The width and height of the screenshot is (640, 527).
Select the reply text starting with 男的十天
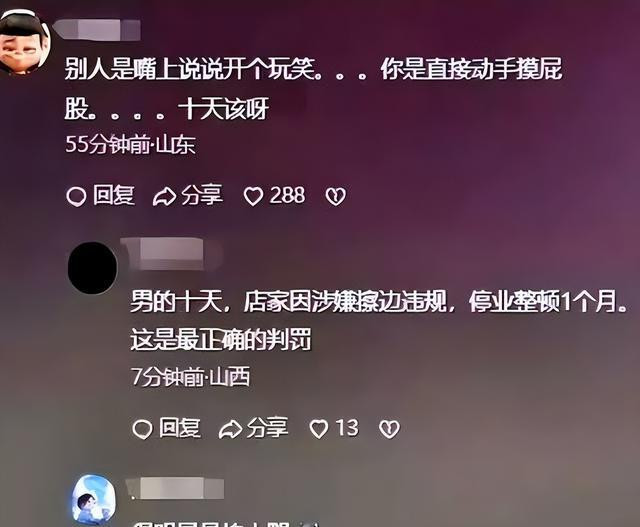coord(379,320)
